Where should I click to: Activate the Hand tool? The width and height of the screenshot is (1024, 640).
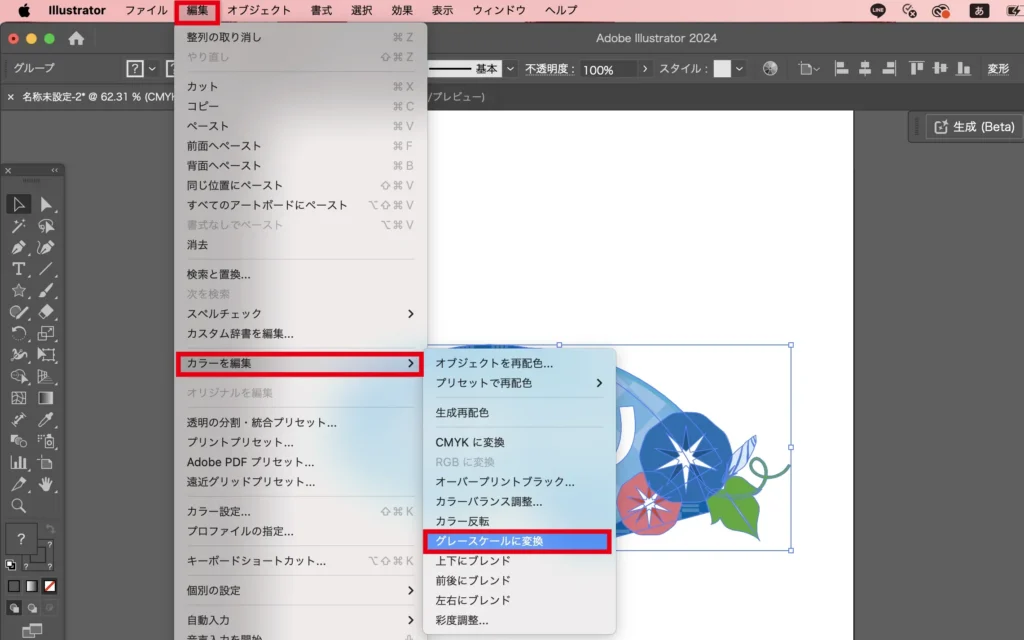[46, 484]
